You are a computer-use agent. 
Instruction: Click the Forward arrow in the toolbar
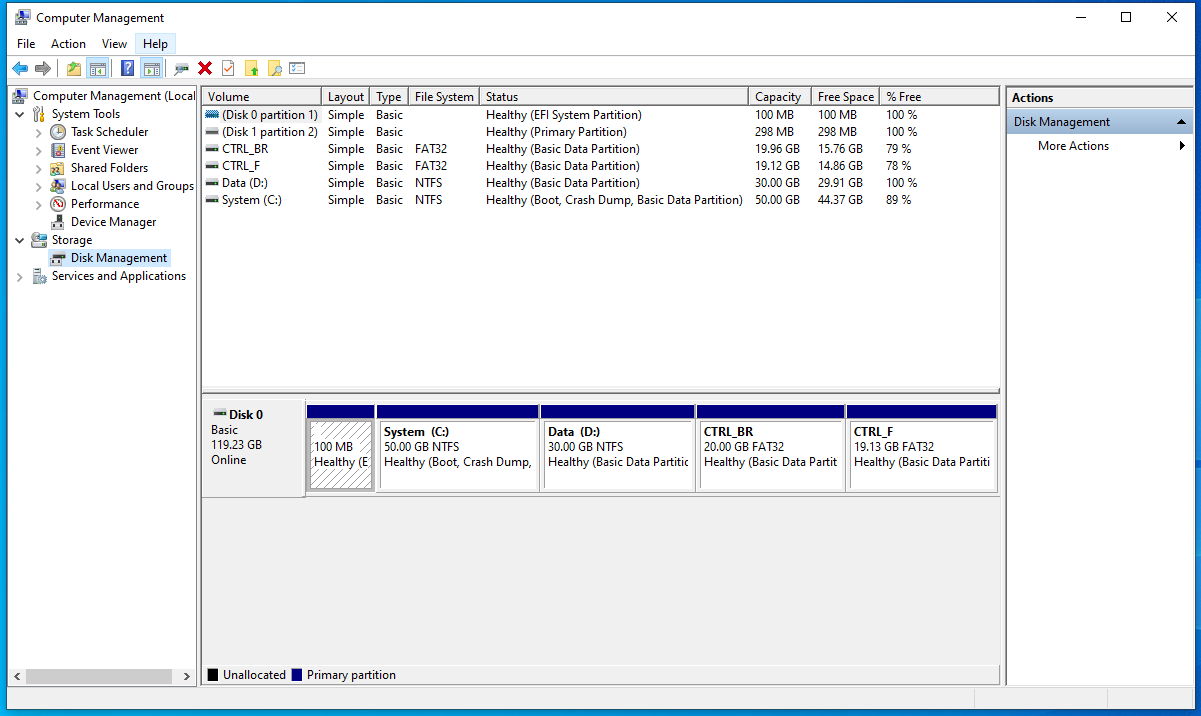coord(43,68)
